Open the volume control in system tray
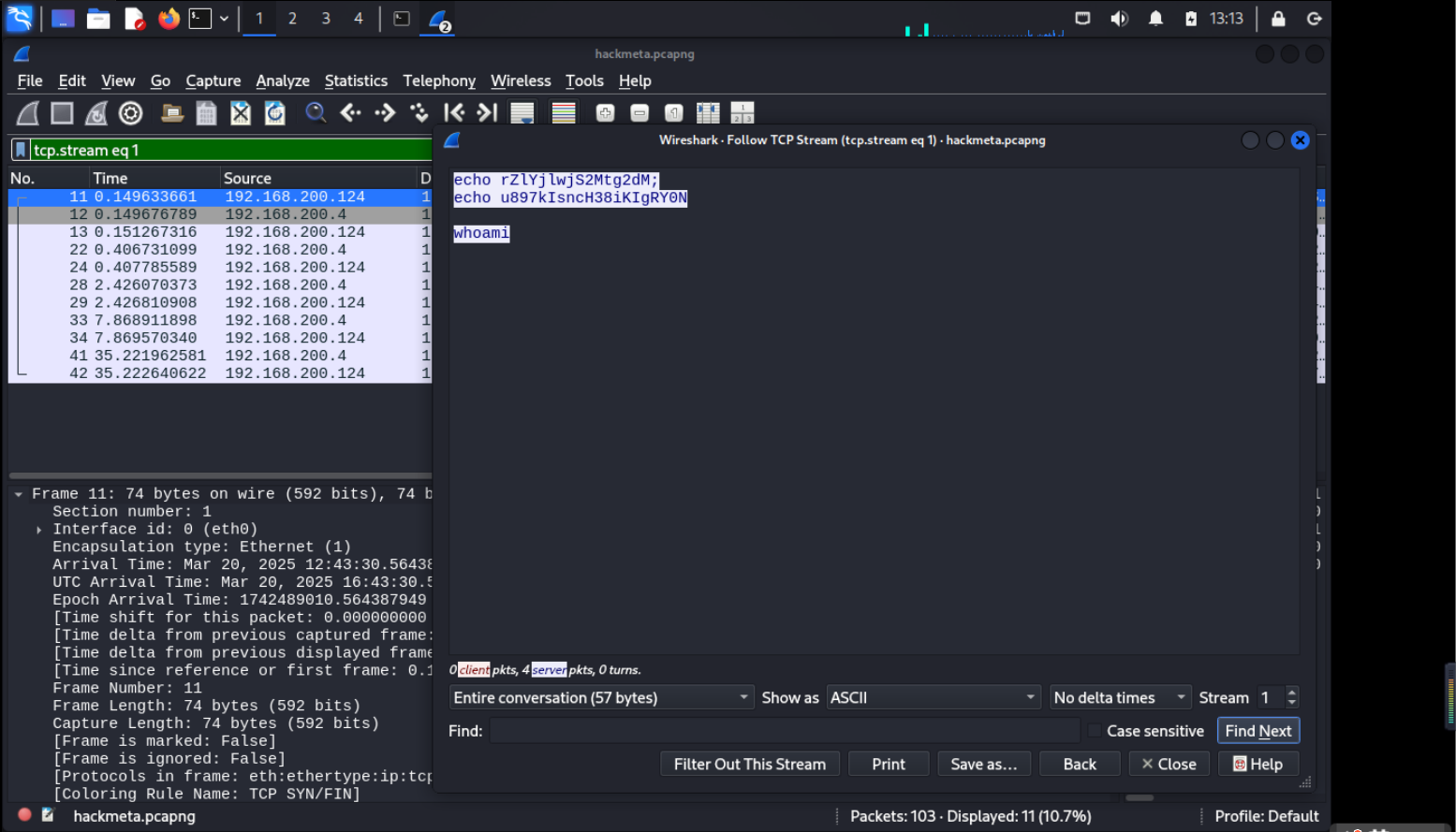 [x=1119, y=18]
